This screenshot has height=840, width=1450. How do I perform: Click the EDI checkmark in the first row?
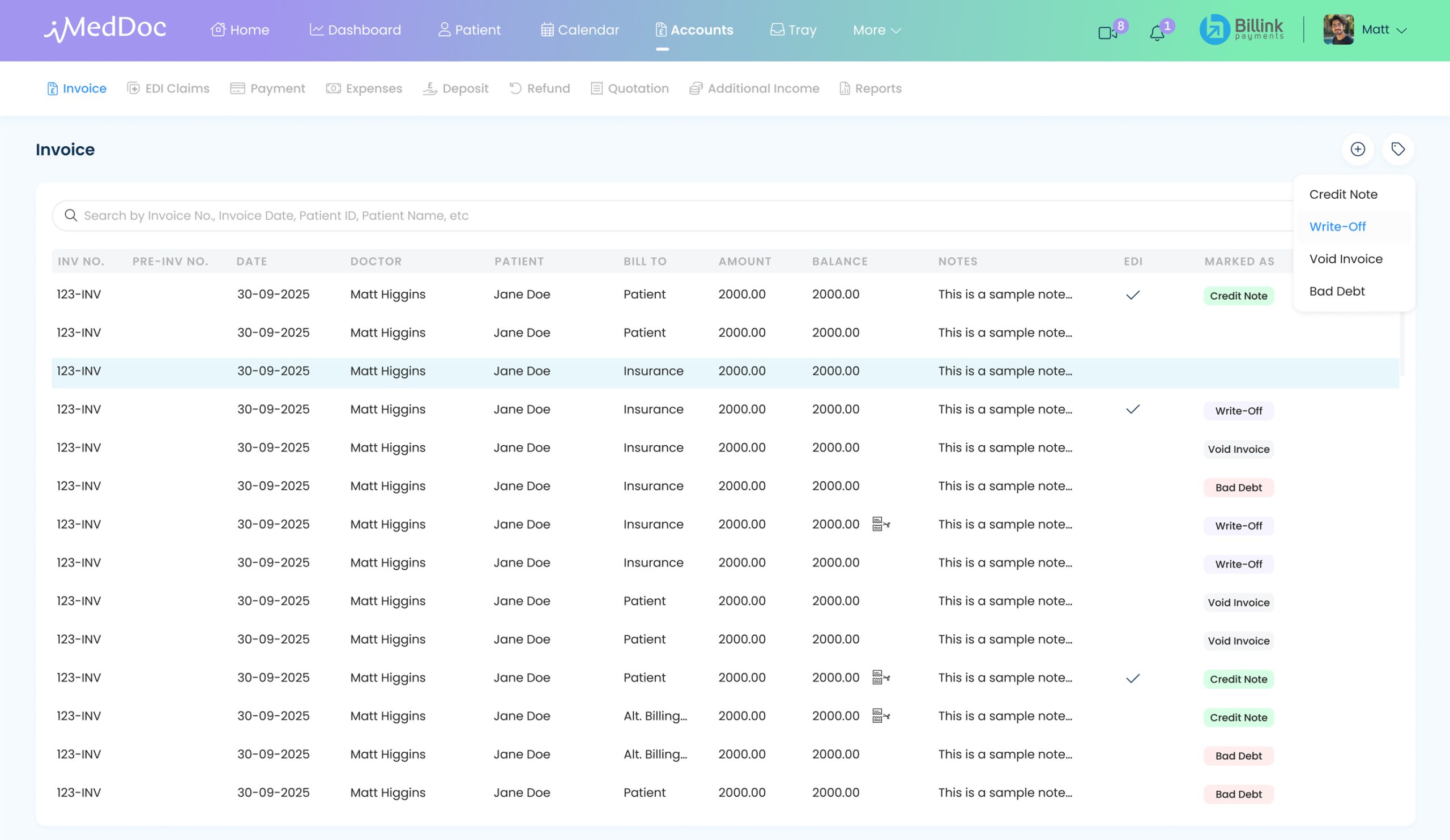coord(1132,295)
